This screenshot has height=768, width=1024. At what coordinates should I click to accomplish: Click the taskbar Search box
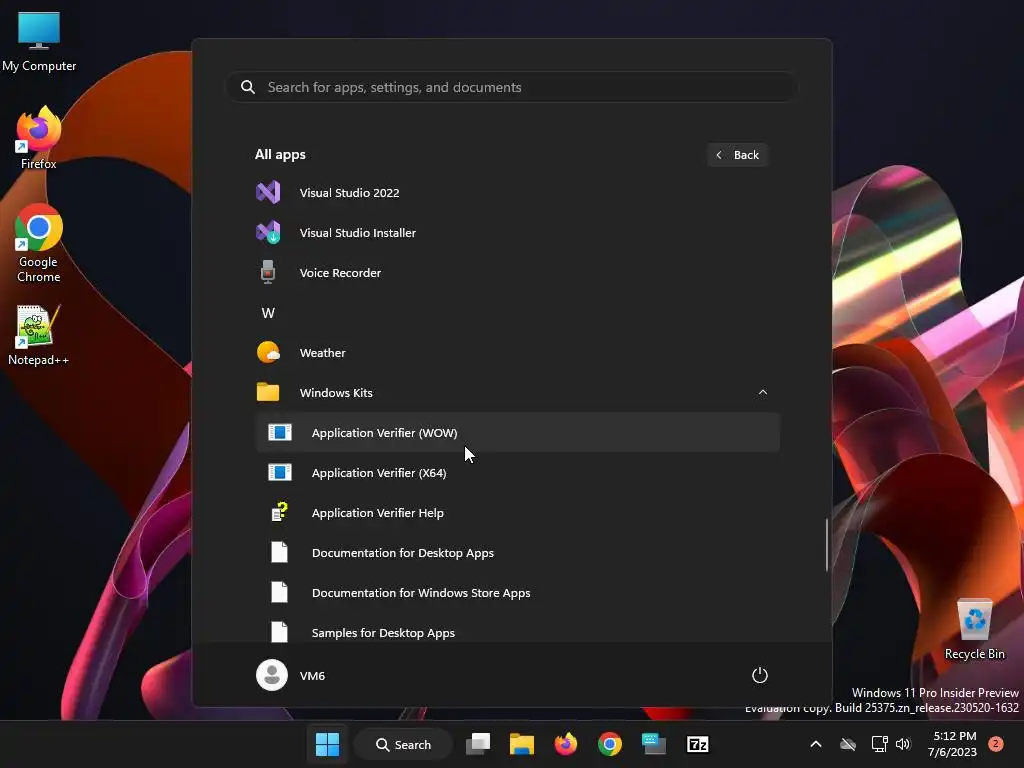click(403, 744)
